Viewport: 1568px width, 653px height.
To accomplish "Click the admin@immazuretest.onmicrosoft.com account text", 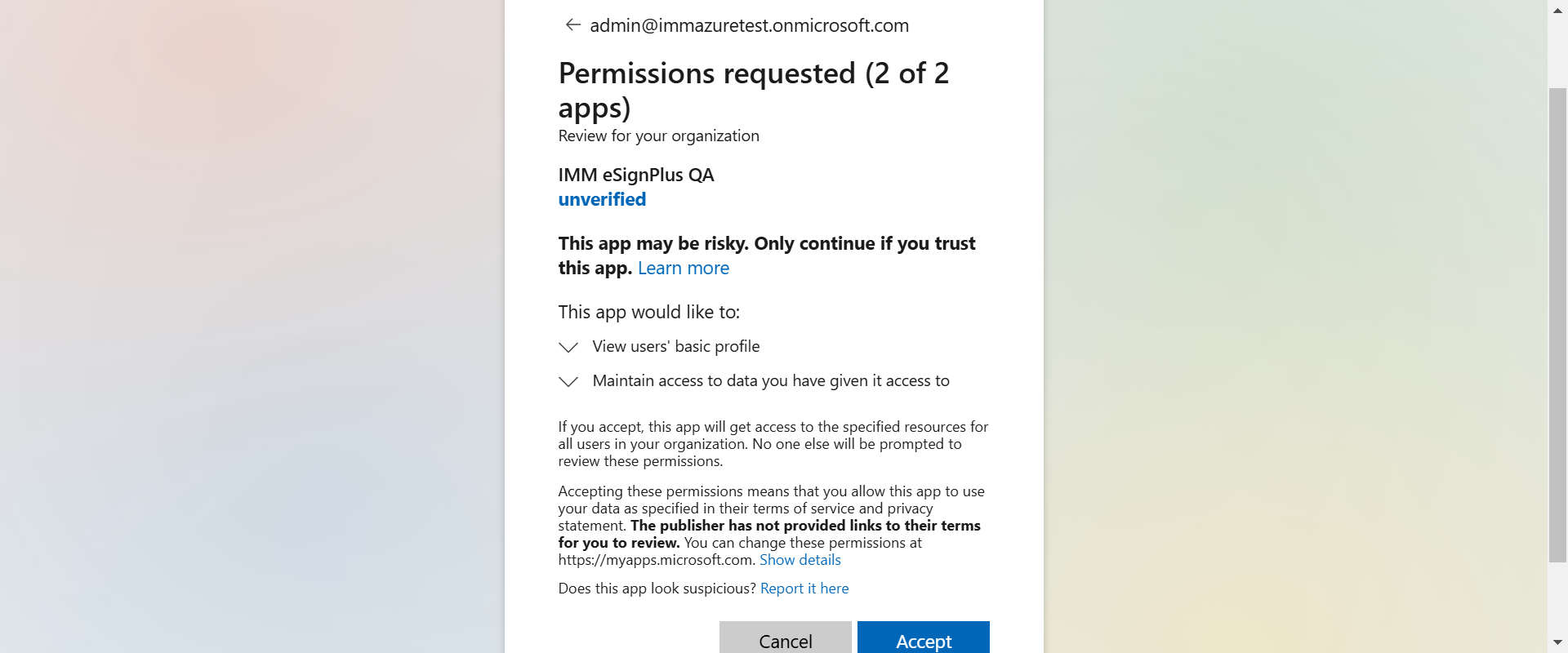I will [x=749, y=25].
